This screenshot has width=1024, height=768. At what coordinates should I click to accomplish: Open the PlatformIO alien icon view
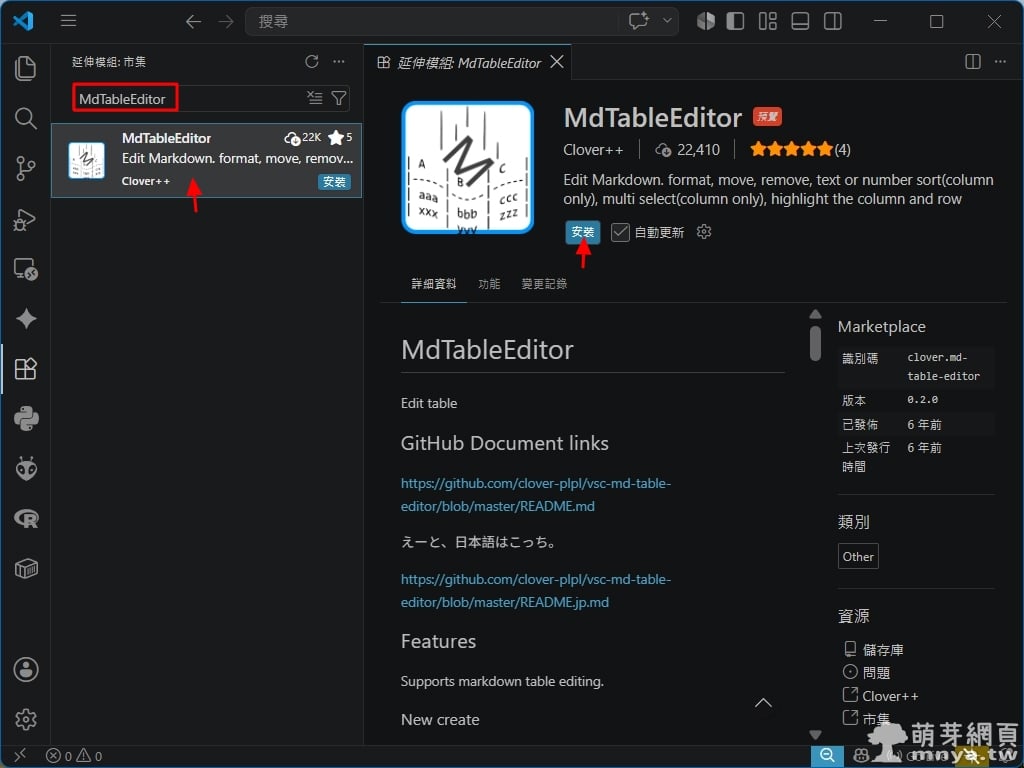coord(25,468)
